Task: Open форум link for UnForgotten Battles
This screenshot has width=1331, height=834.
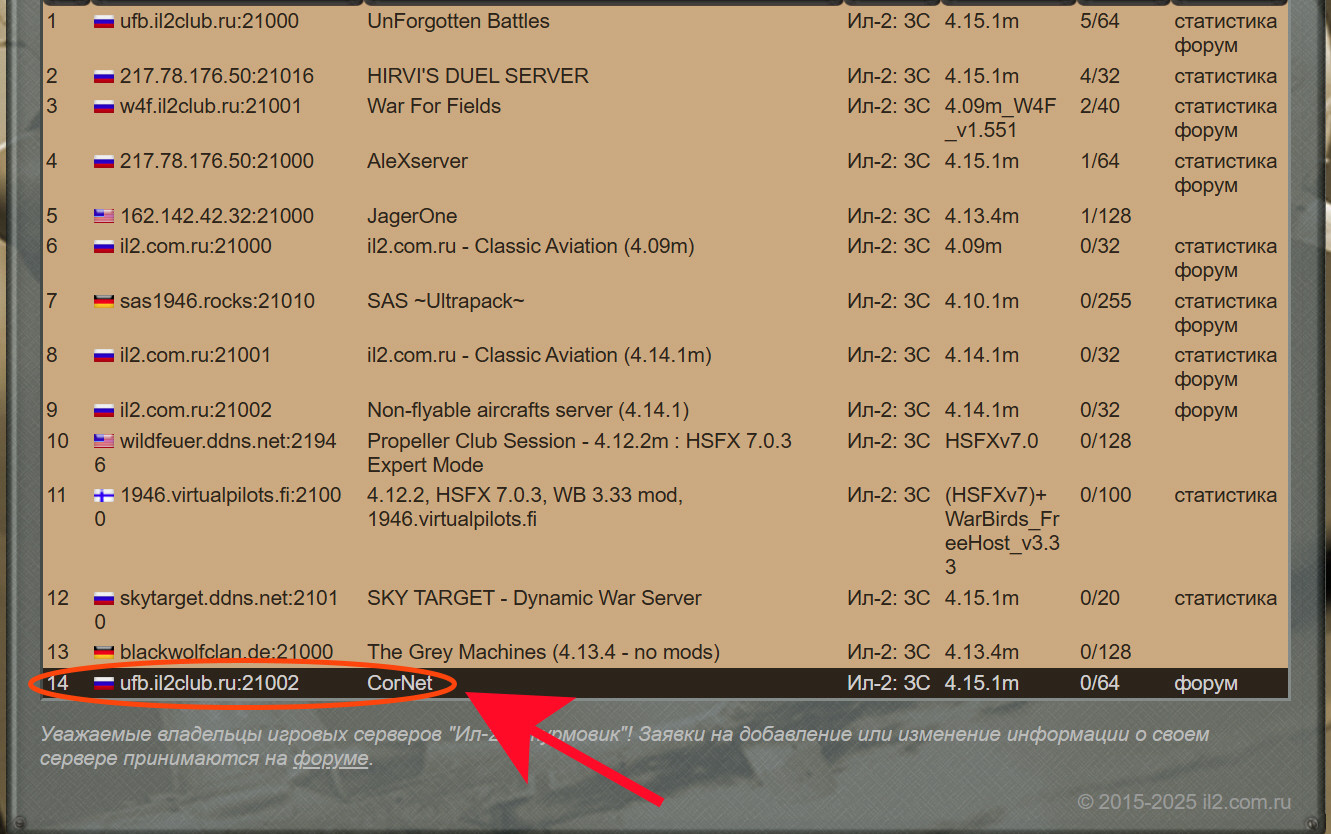Action: pyautogui.click(x=1206, y=45)
